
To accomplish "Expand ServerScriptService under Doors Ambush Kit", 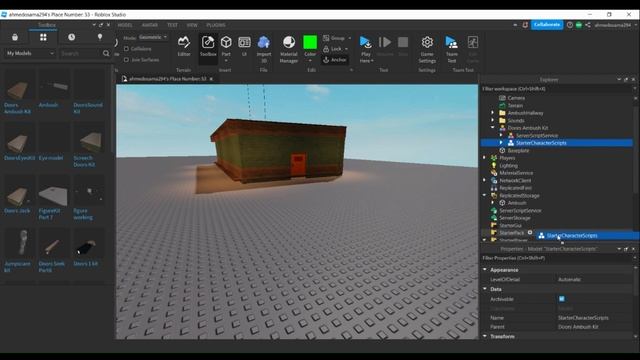I will [501, 135].
